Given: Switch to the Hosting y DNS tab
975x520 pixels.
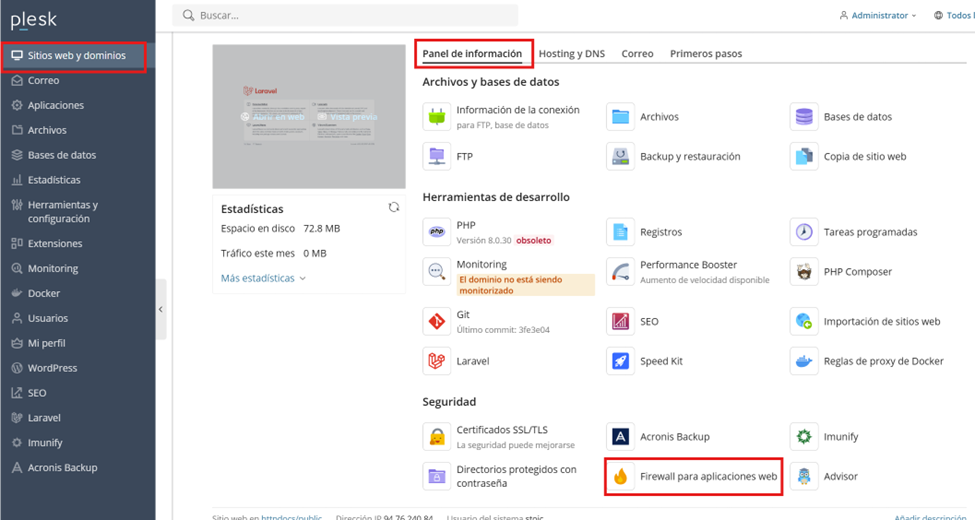Looking at the screenshot, I should (571, 53).
